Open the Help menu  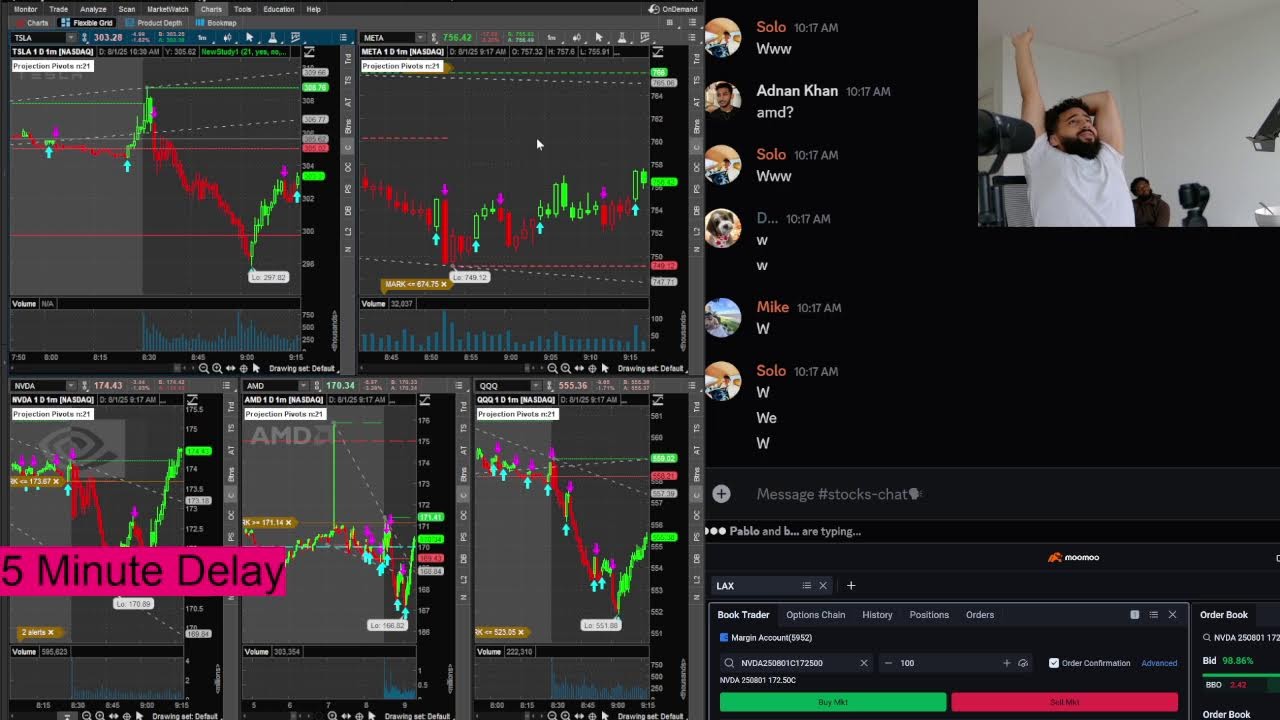[313, 9]
